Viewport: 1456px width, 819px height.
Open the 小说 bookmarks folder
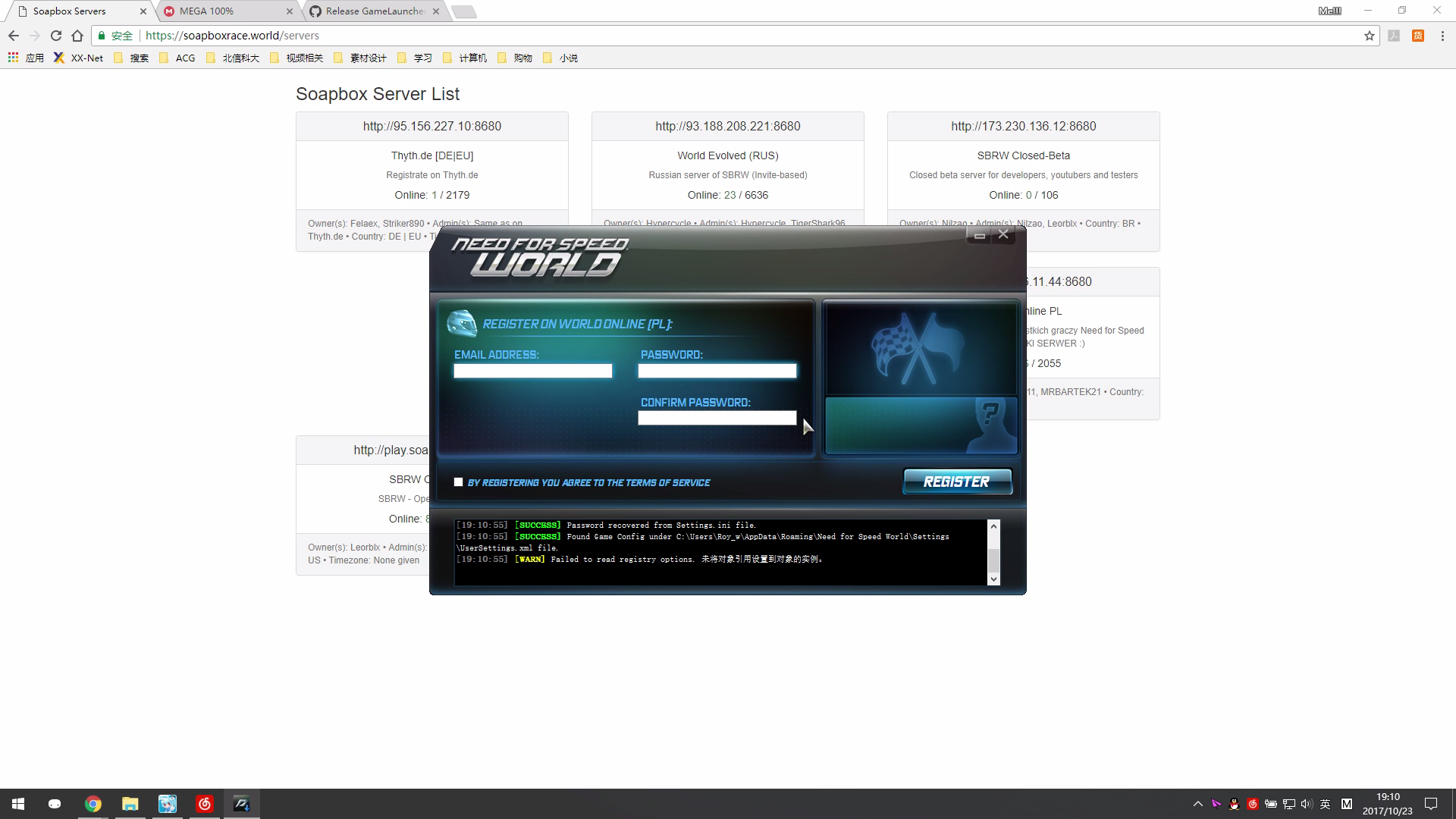click(x=560, y=58)
